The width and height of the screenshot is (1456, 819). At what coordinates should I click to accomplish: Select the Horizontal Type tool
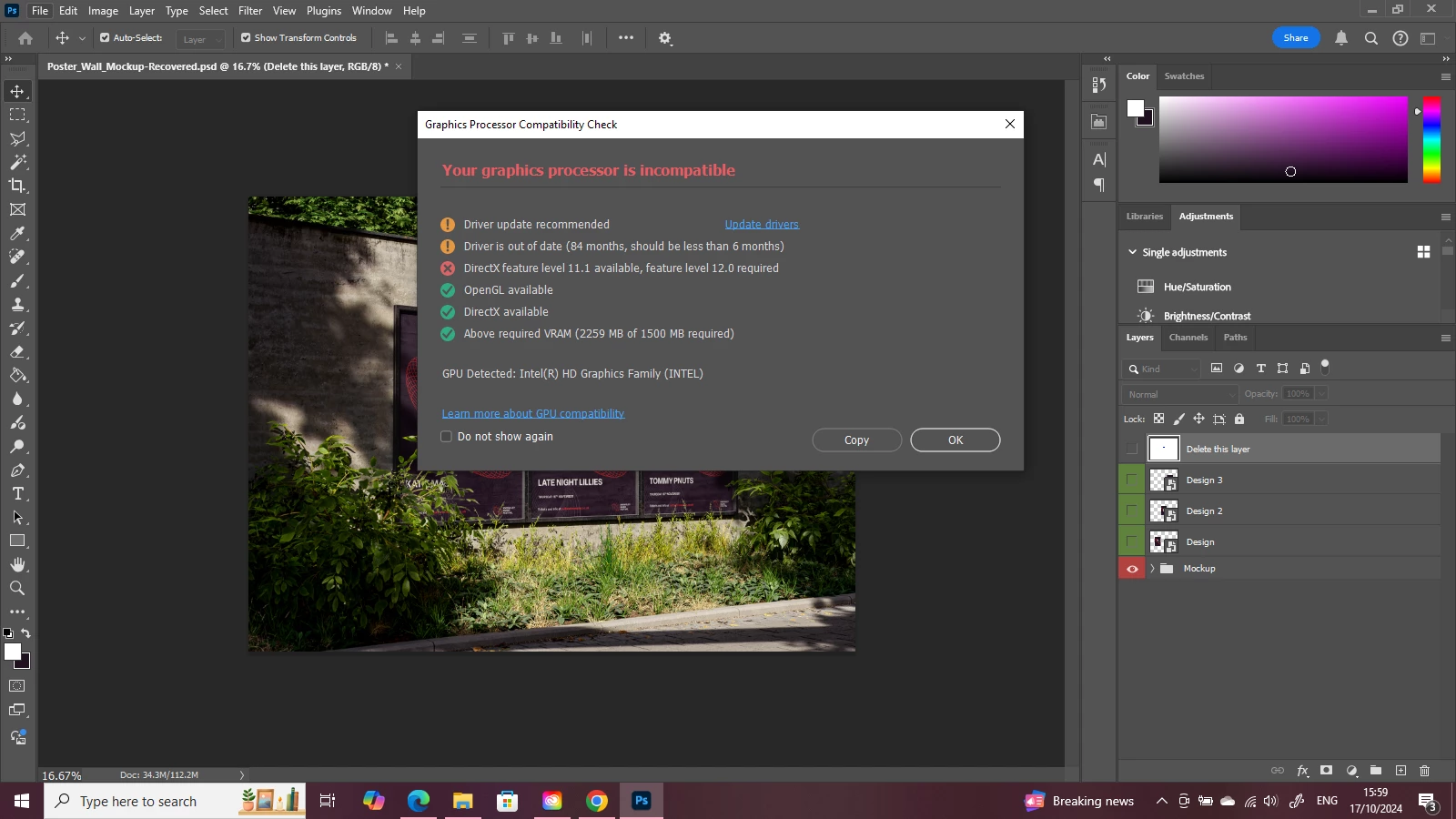[17, 493]
